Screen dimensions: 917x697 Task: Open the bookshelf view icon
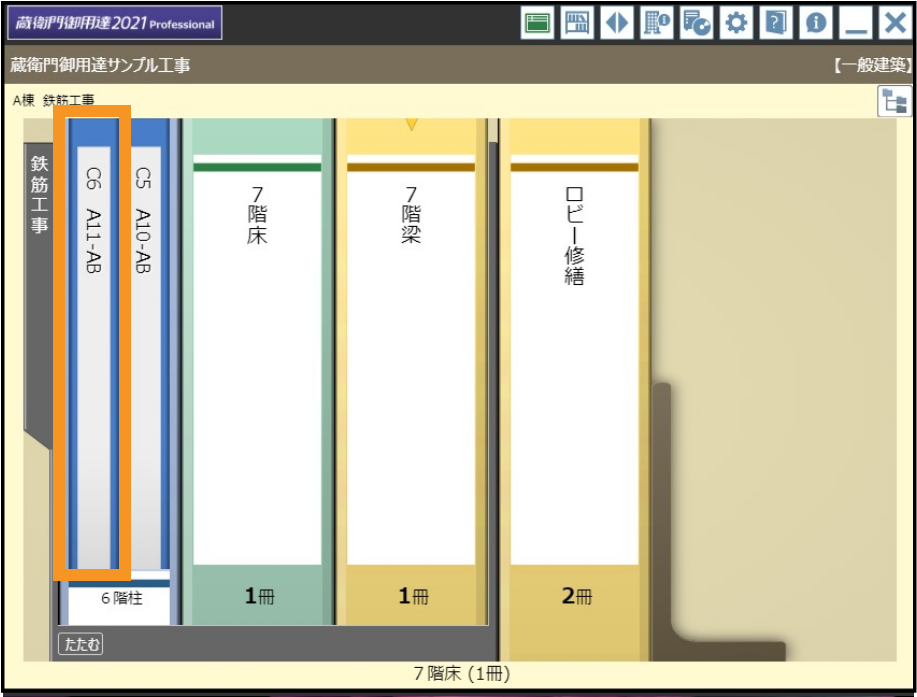pos(577,23)
